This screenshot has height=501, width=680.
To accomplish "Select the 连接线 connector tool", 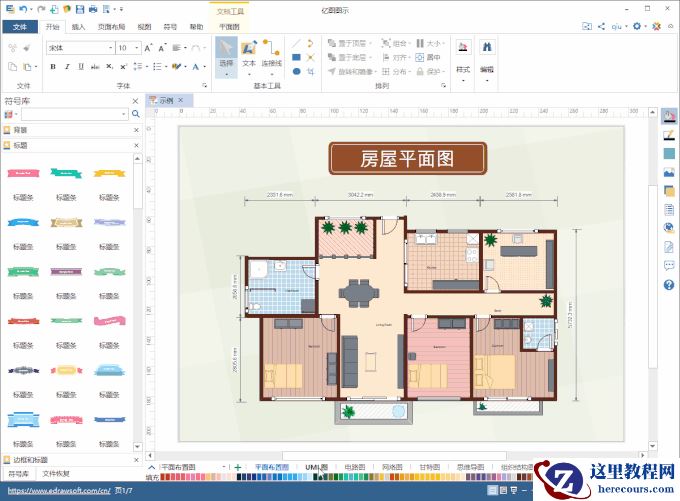I will click(x=271, y=57).
